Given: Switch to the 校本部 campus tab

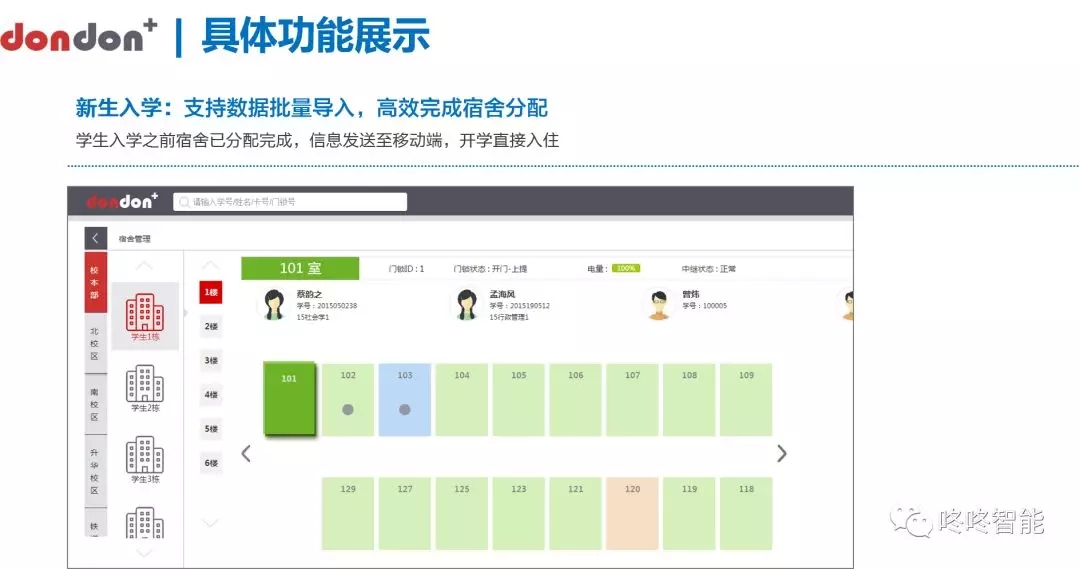Looking at the screenshot, I should tap(95, 282).
